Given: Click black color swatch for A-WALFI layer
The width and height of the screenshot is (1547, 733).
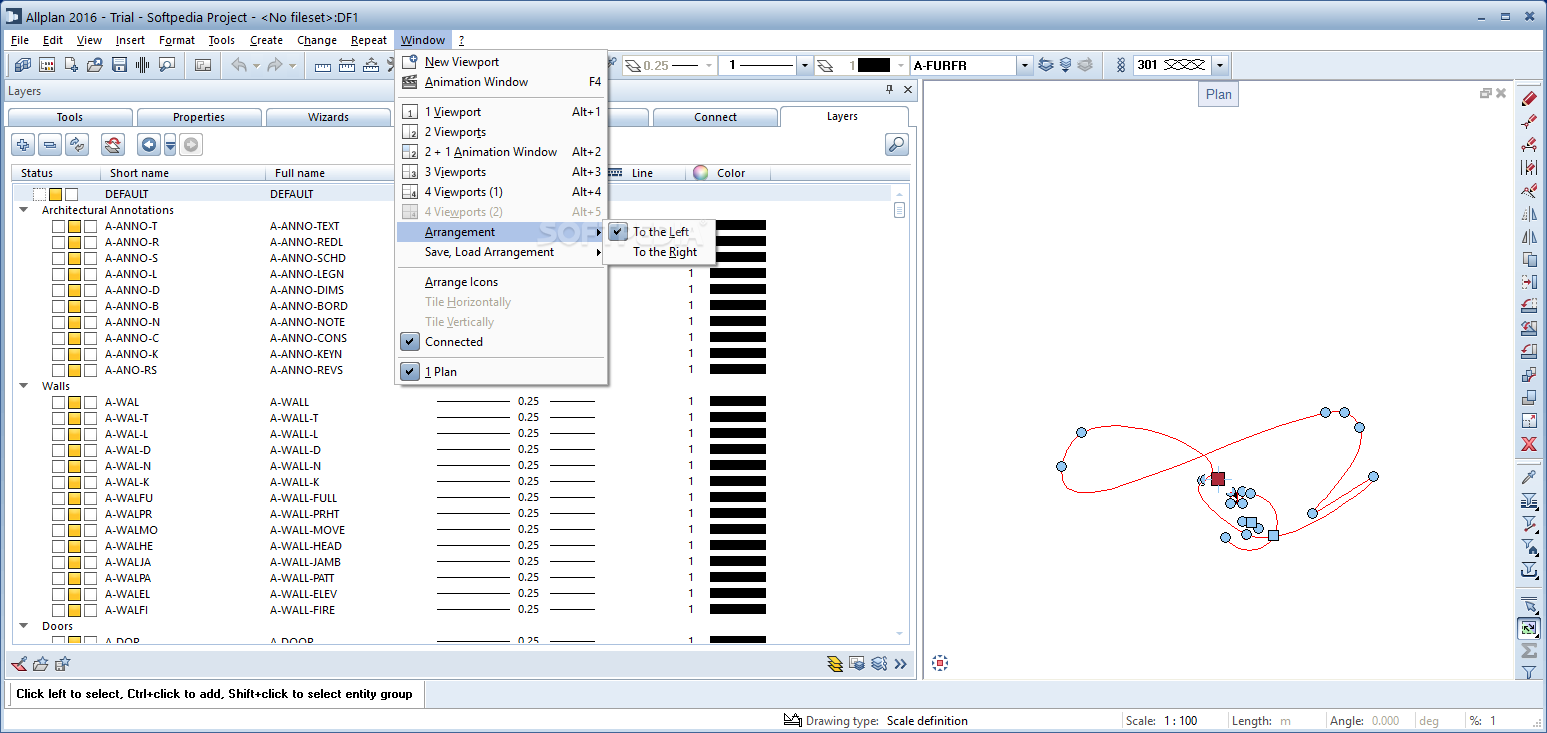Looking at the screenshot, I should point(738,610).
